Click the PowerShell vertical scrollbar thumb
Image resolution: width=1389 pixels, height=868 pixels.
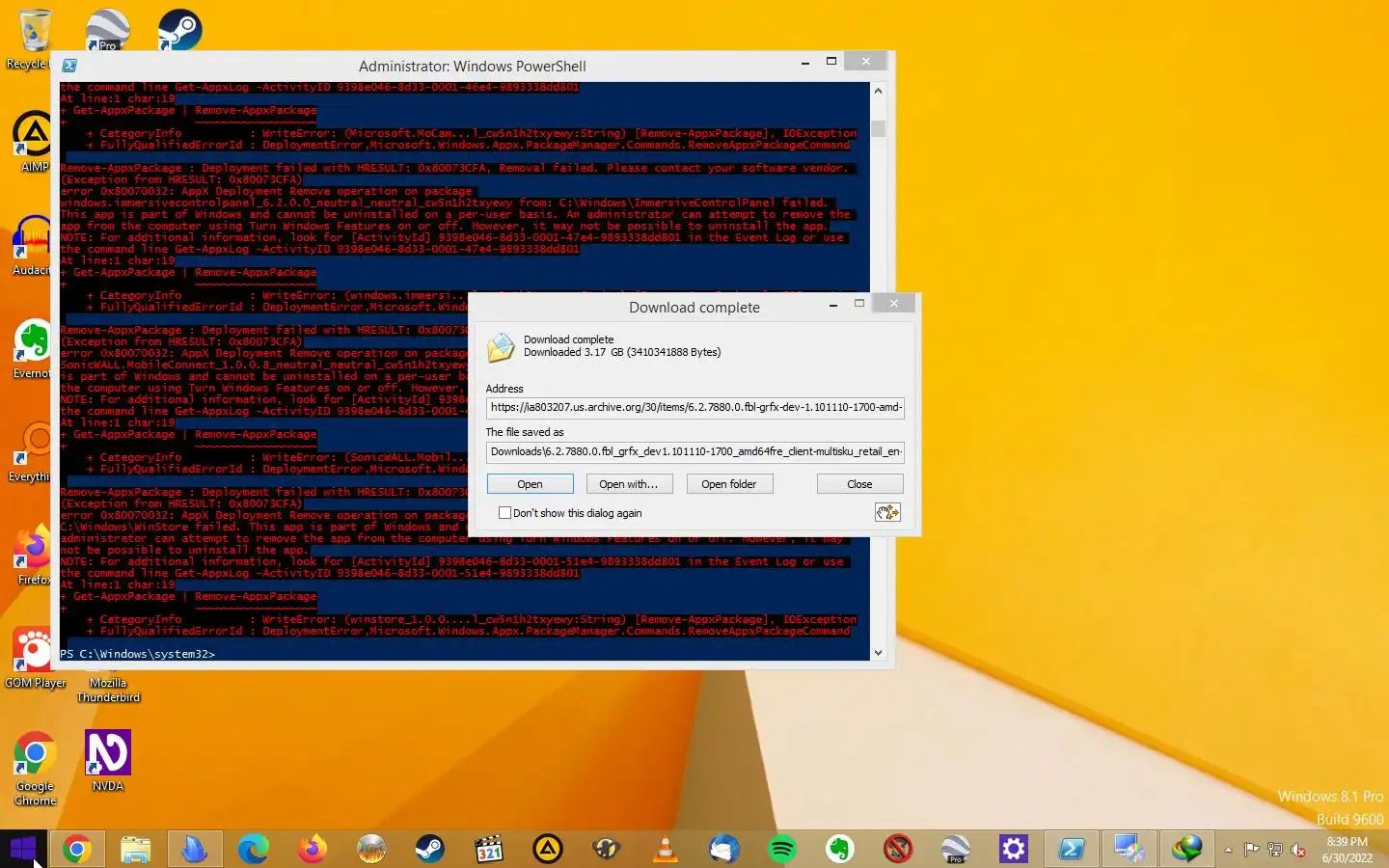pos(878,128)
